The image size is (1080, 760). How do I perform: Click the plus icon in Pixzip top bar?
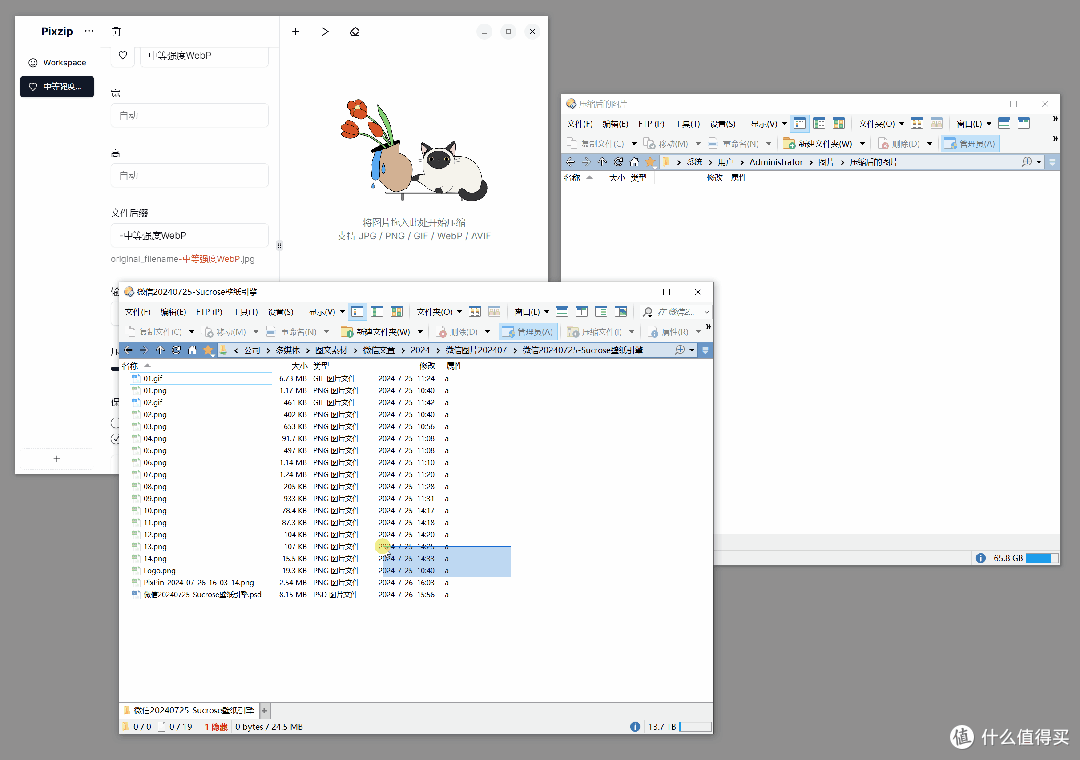(x=295, y=32)
